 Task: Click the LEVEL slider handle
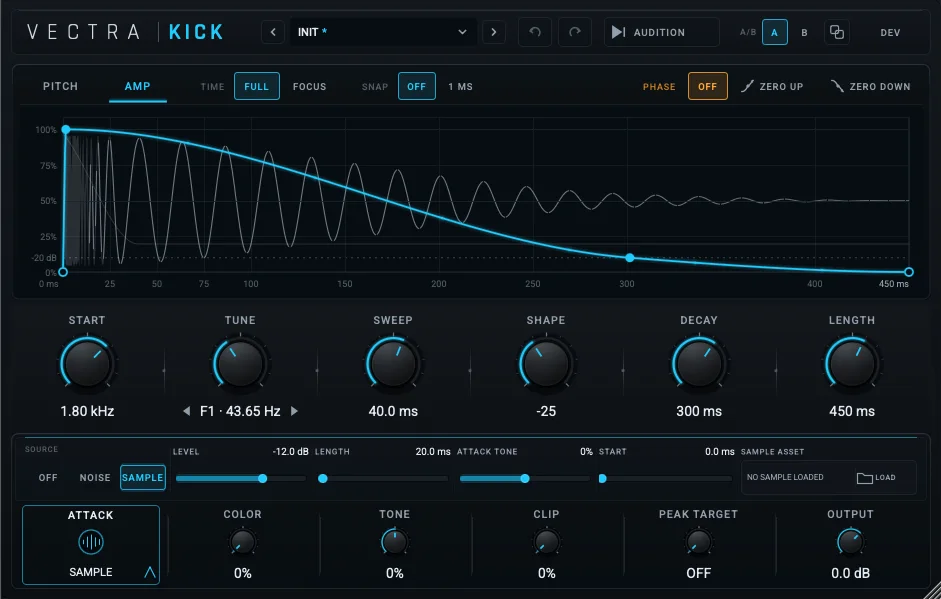(262, 478)
